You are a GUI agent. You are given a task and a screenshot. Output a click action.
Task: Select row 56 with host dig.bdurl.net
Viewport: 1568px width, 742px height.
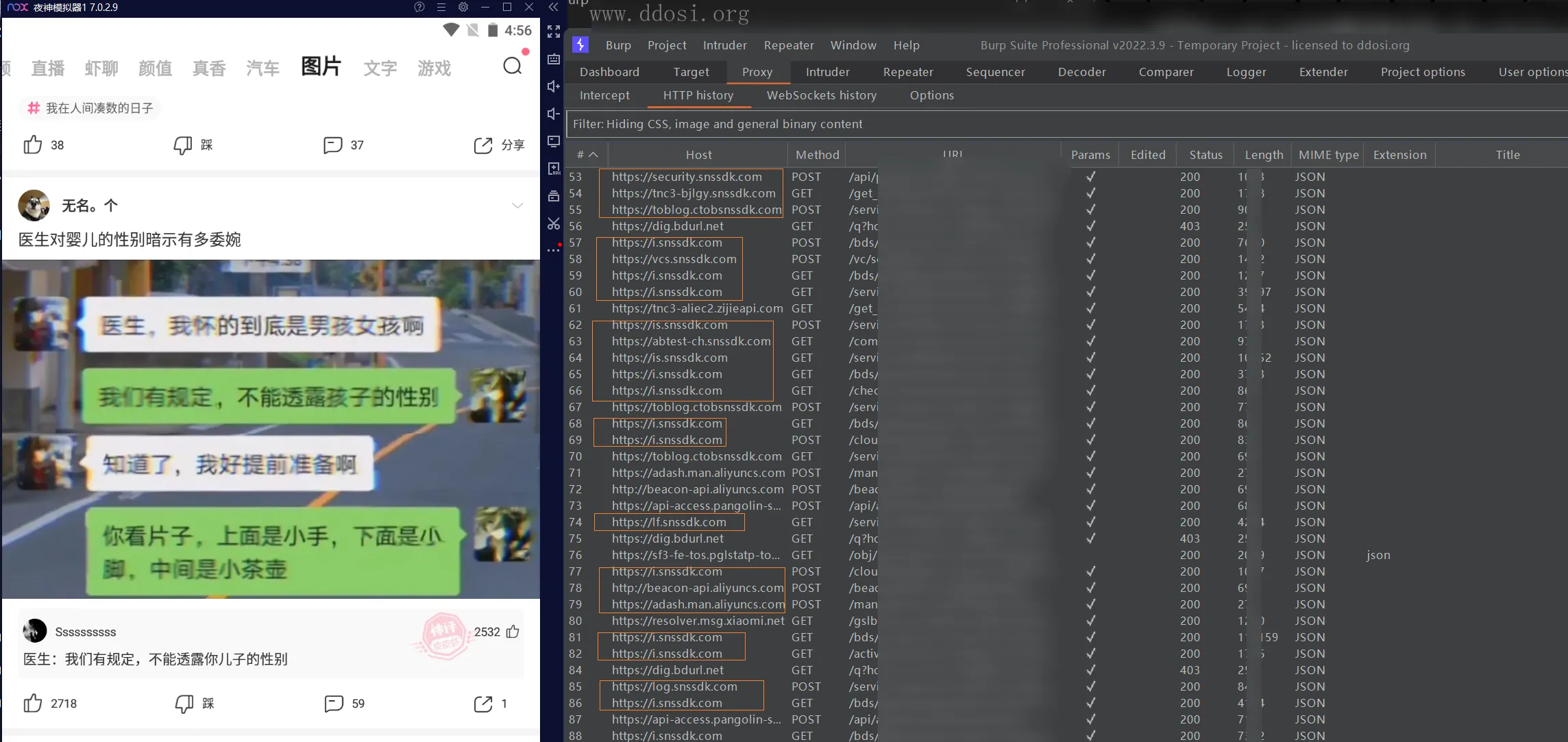(1067, 226)
